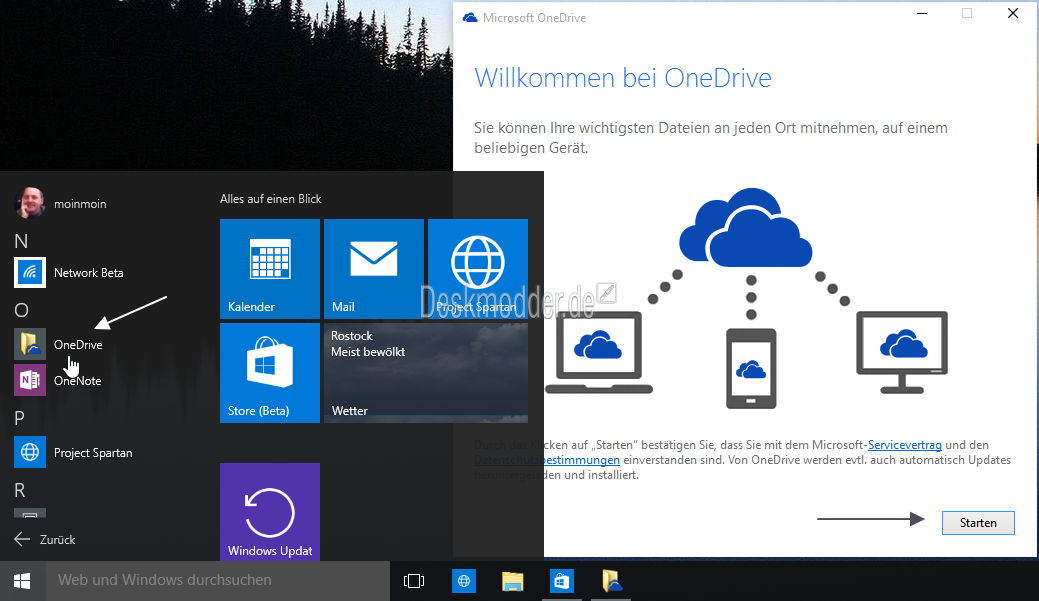This screenshot has height=601, width=1039.
Task: Open the OneNote app icon
Action: coord(30,380)
